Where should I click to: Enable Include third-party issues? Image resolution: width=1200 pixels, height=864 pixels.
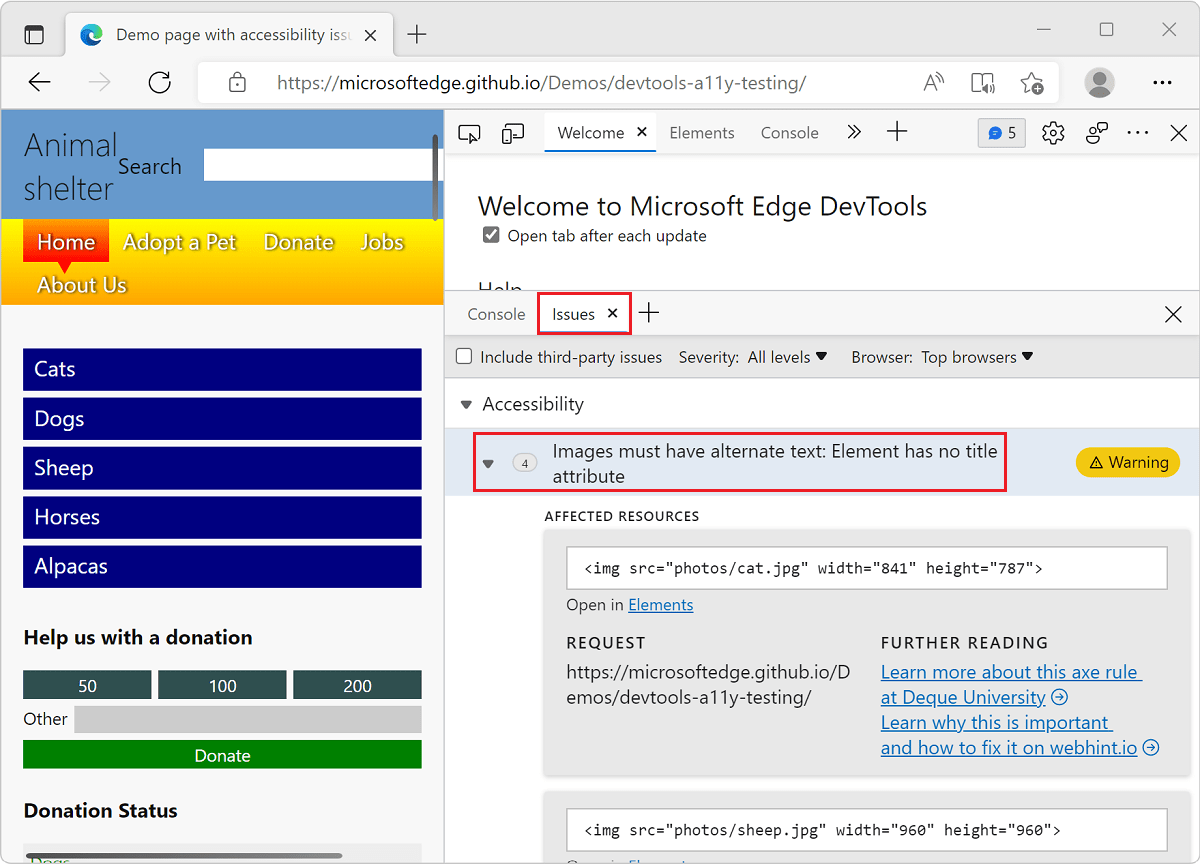(464, 356)
